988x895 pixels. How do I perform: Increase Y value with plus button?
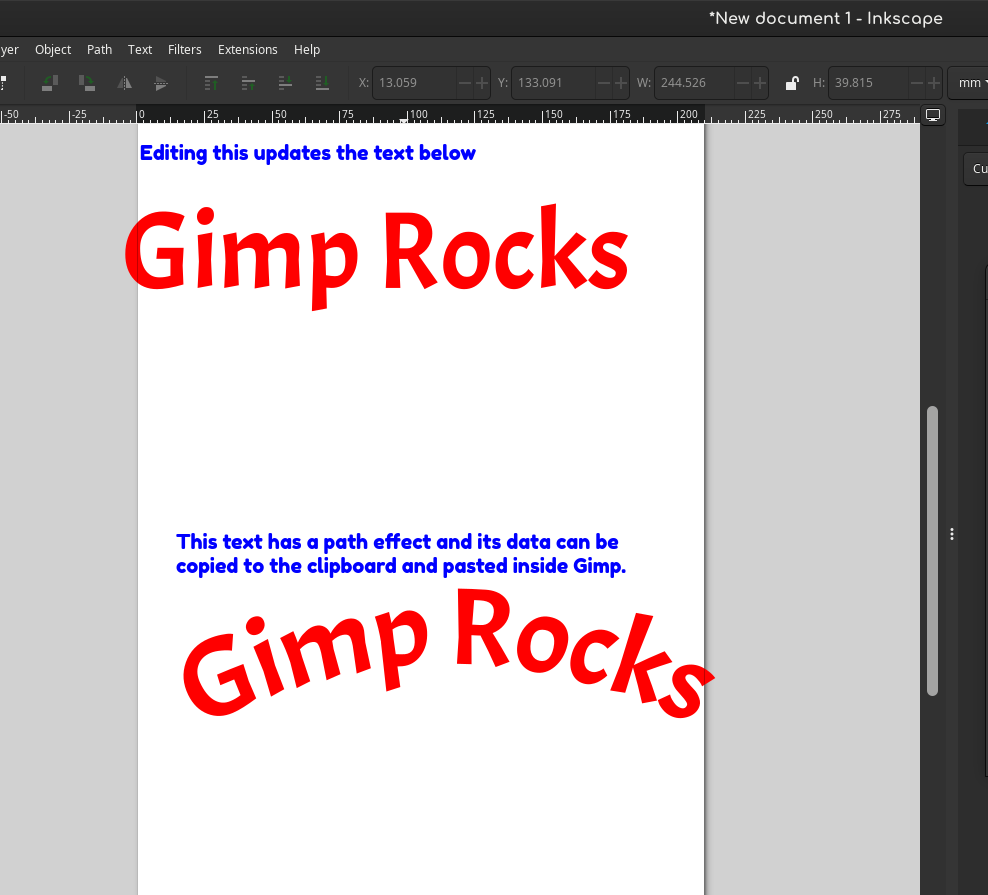pyautogui.click(x=621, y=83)
